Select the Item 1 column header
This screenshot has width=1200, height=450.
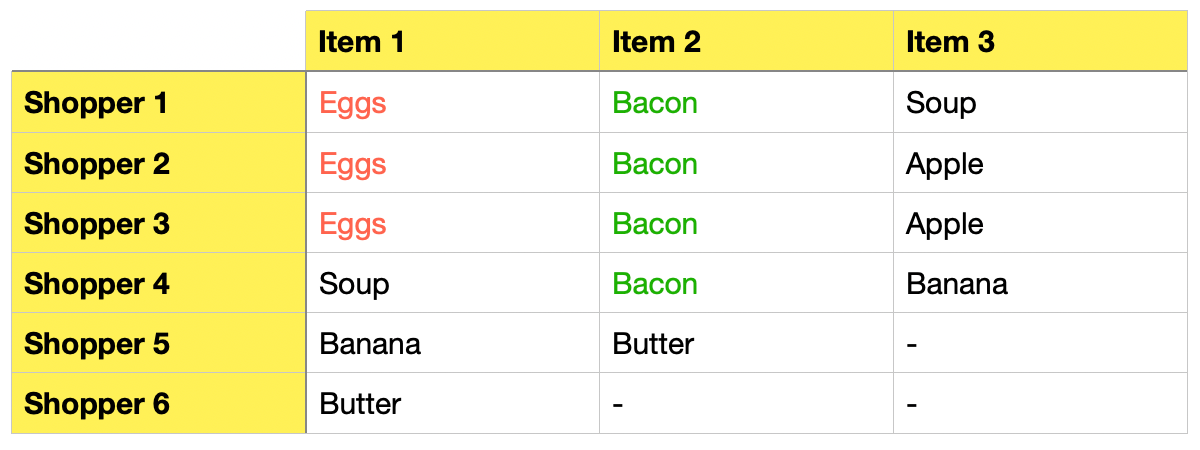pyautogui.click(x=453, y=41)
